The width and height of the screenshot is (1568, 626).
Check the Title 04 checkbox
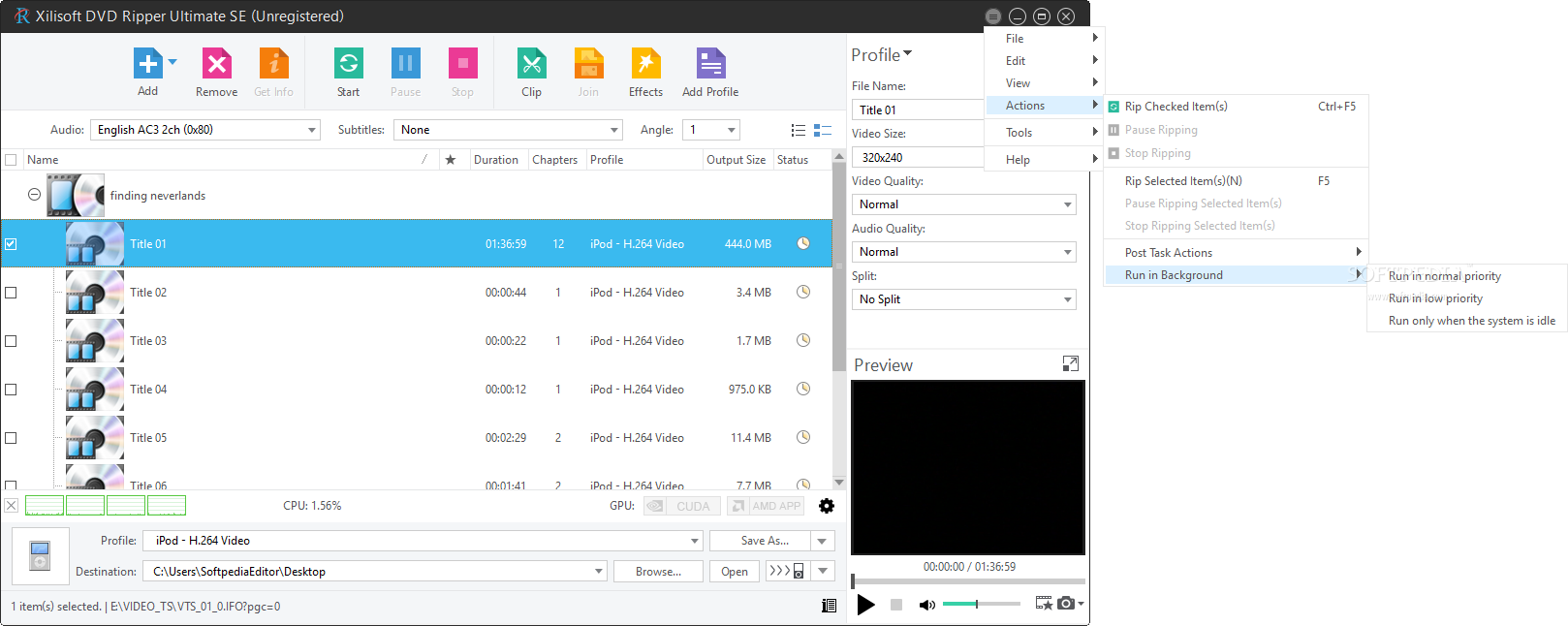(11, 390)
